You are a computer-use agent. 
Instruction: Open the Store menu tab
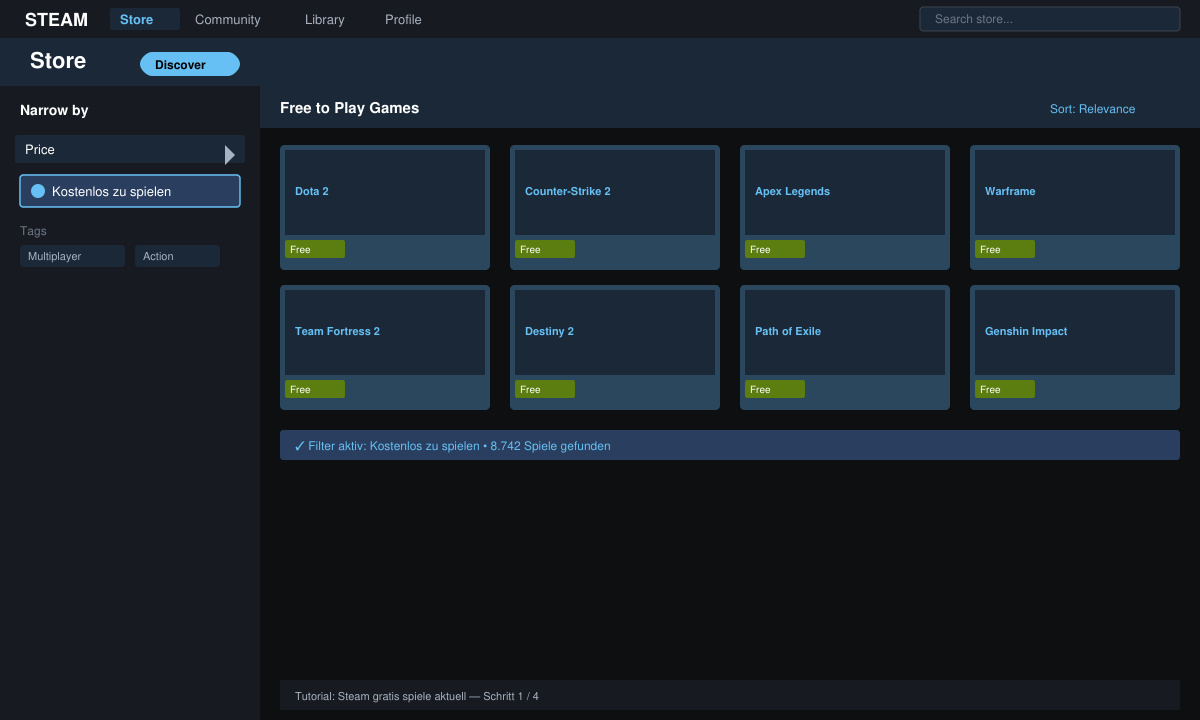tap(145, 19)
